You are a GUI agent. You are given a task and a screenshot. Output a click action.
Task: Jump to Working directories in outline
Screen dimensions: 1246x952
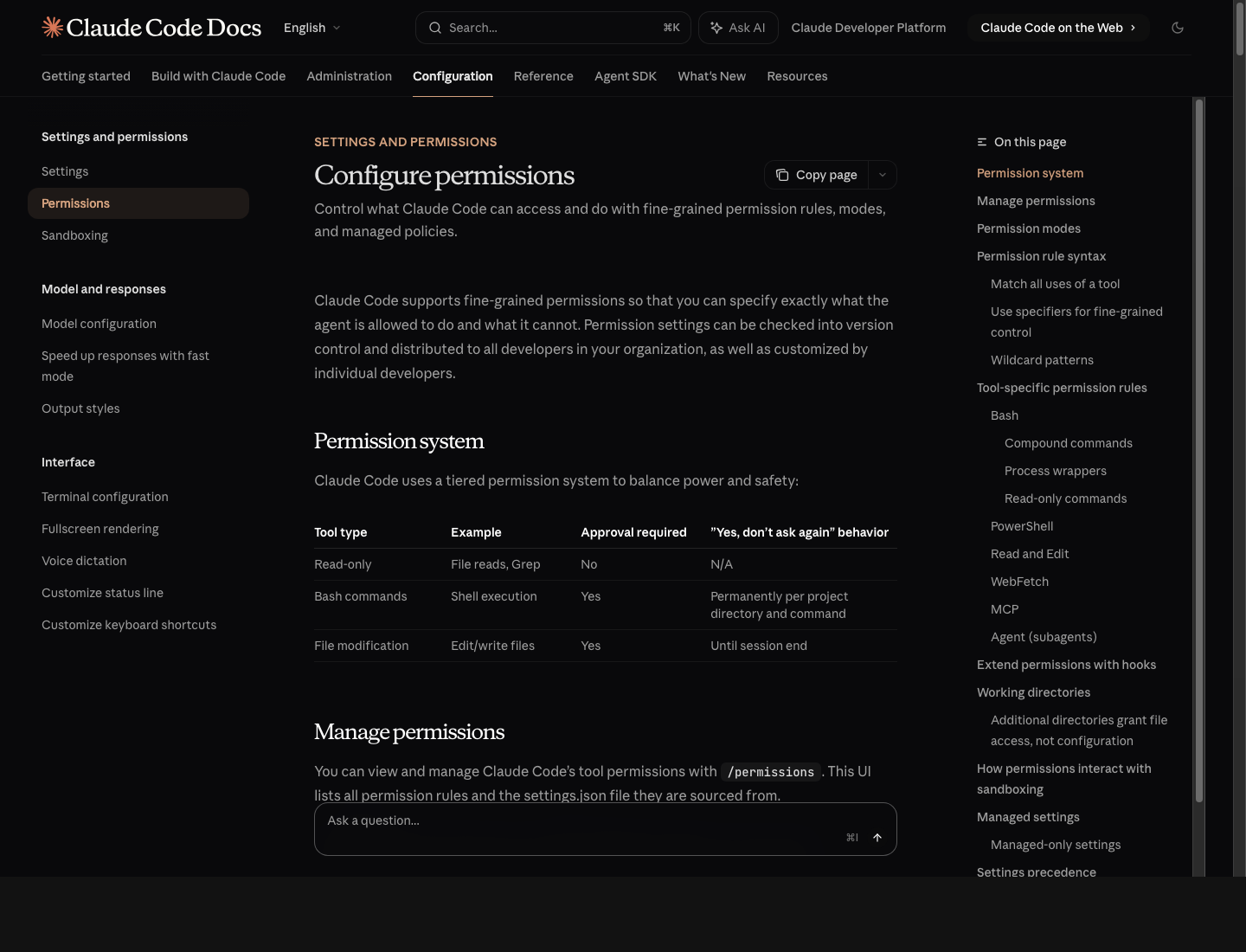1033,692
